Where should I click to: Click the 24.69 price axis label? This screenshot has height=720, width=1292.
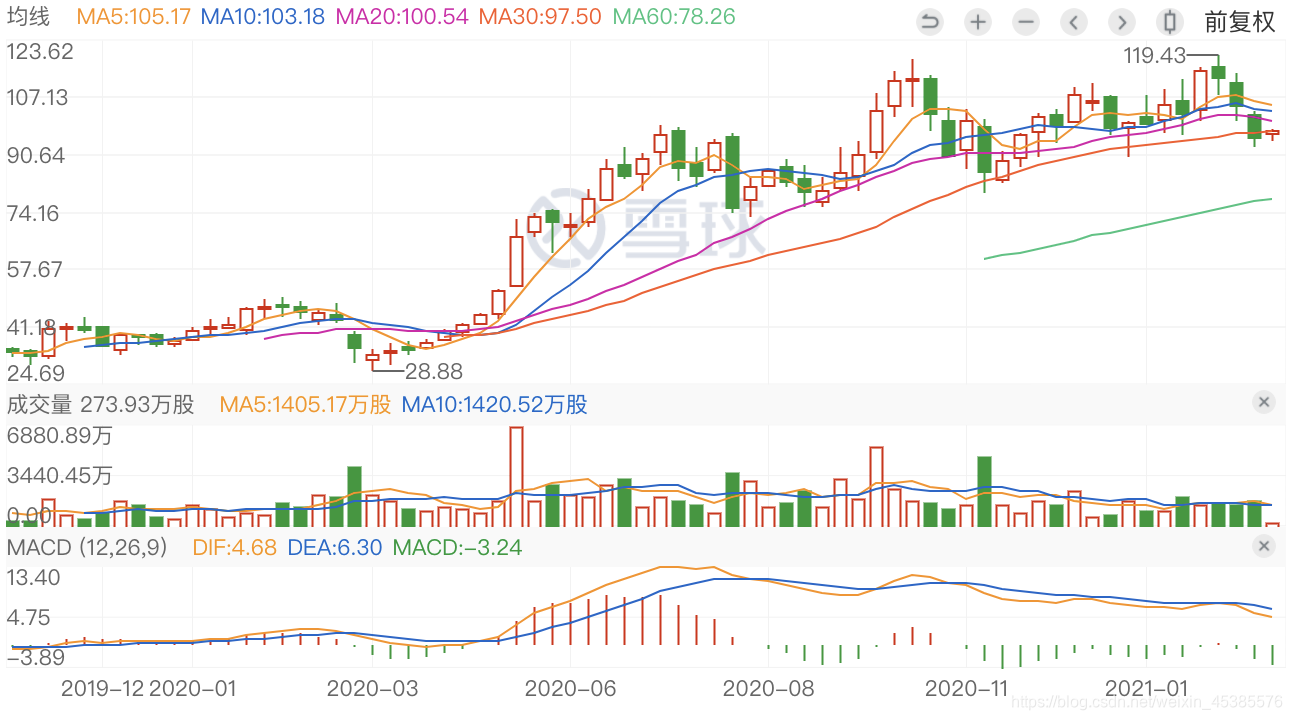35,372
